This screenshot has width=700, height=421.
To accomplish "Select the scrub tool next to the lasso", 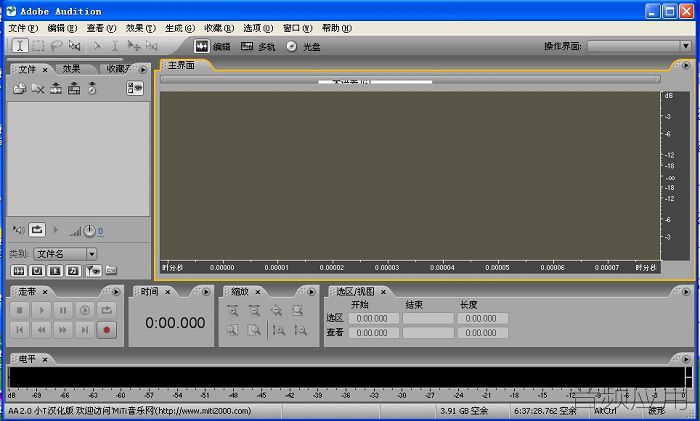I will tap(74, 46).
